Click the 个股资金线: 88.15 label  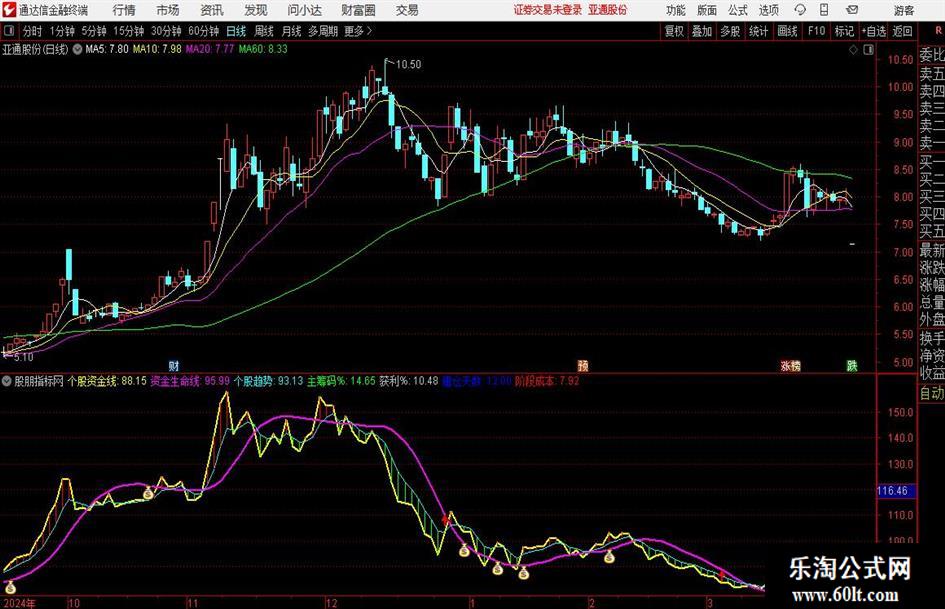click(x=107, y=381)
